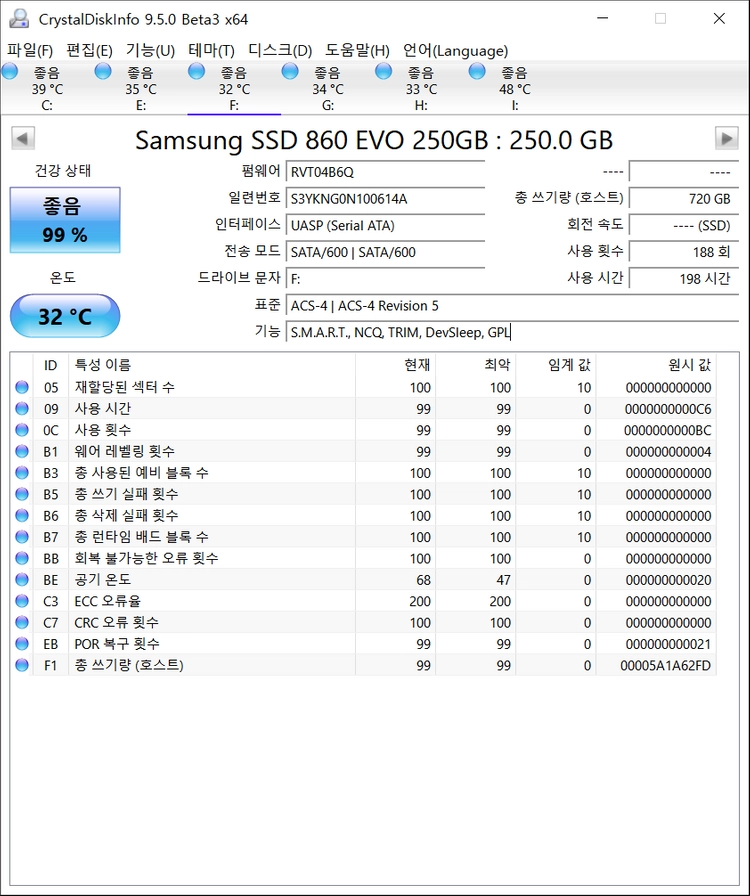Click the features field S.M.A.R.T., NCQ, TRIM
The width and height of the screenshot is (750, 896).
[512, 332]
